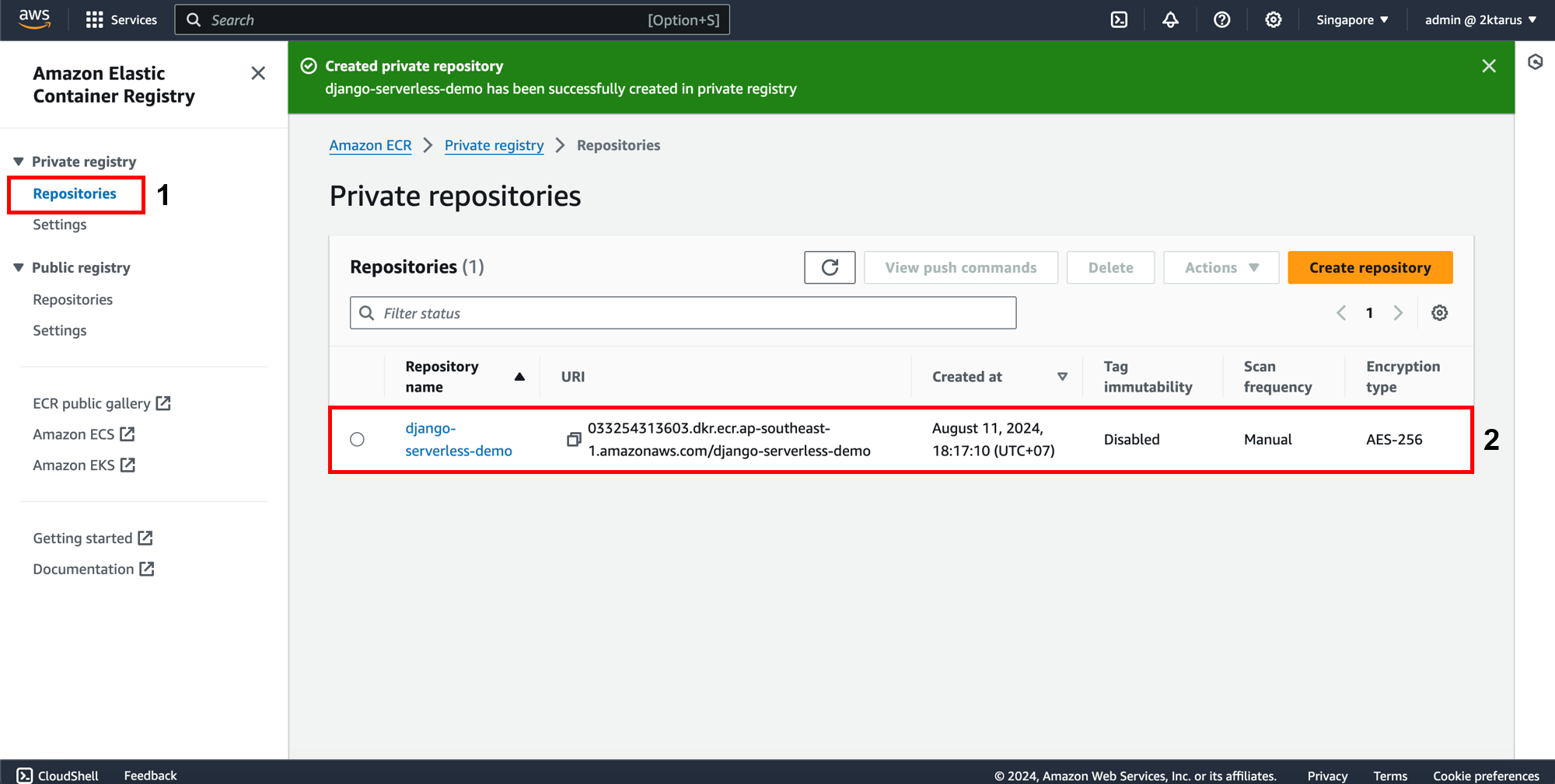Open CloudShell in the footer

(x=58, y=775)
